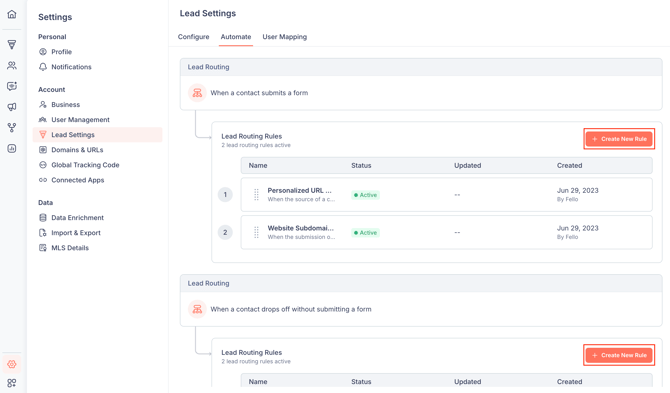Click the settings gear icon at bottom
Screen dimensions: 670x393
(12, 364)
